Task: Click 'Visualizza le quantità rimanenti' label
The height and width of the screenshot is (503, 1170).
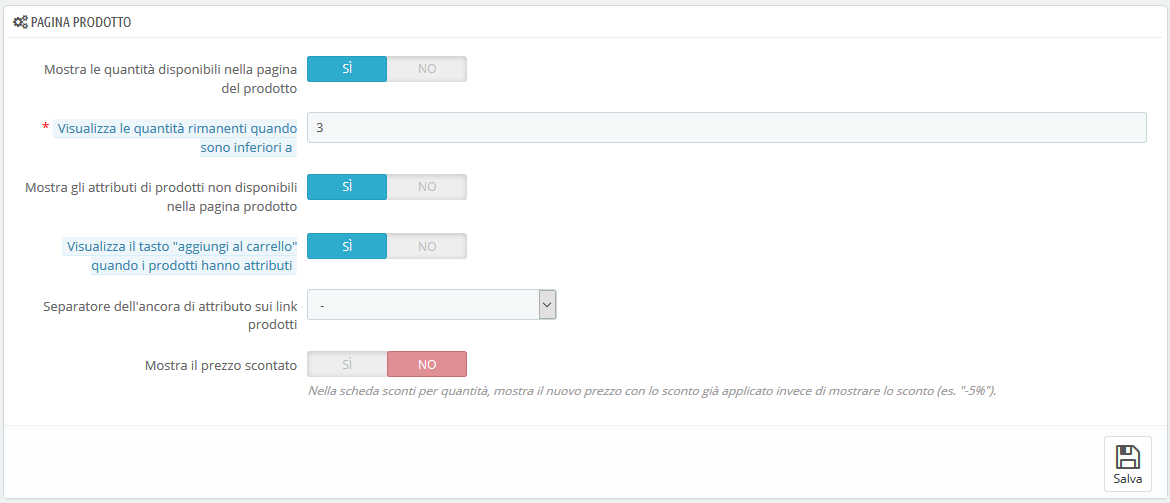Action: (x=177, y=137)
